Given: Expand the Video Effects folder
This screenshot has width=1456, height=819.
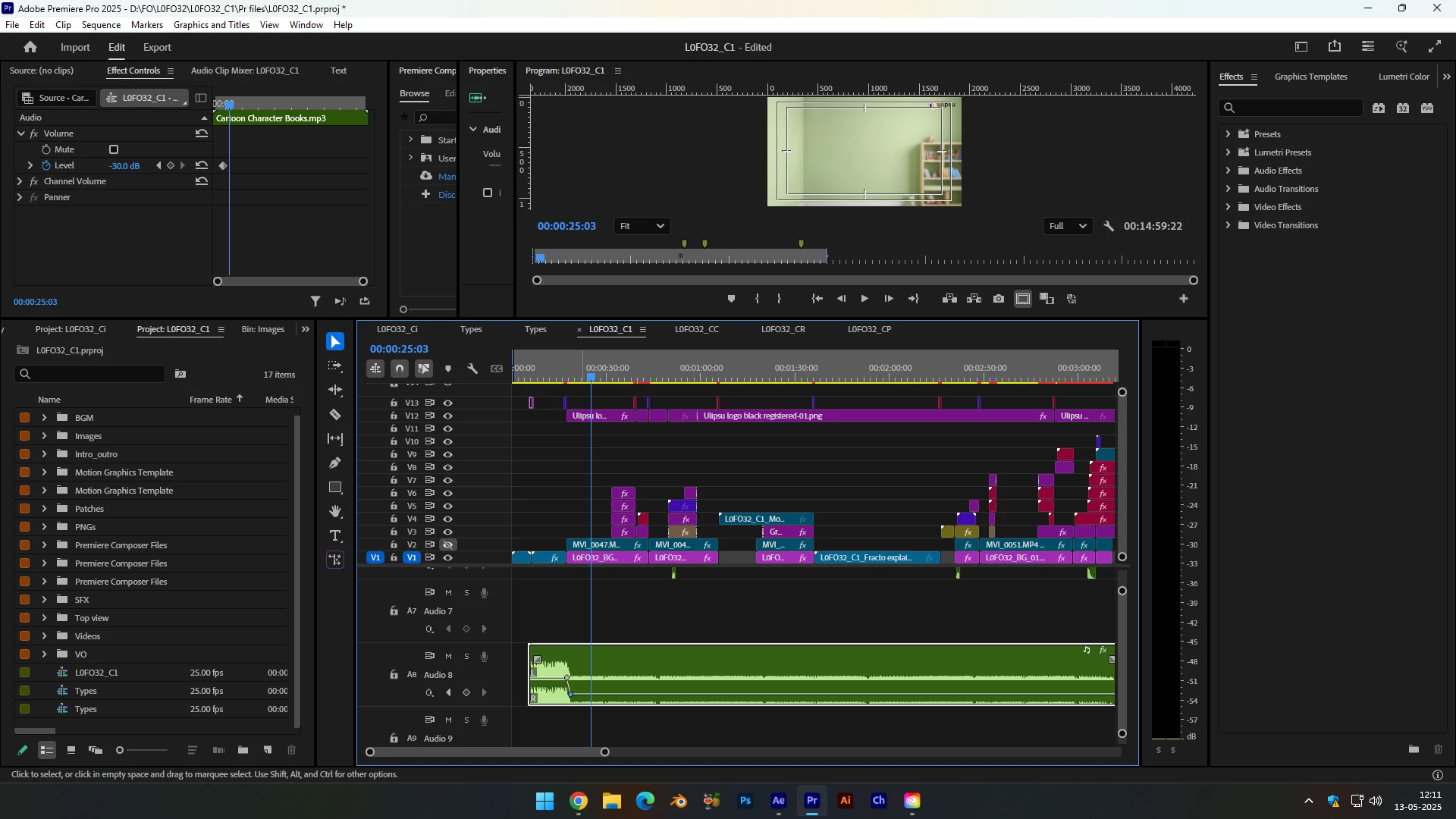Looking at the screenshot, I should point(1228,207).
